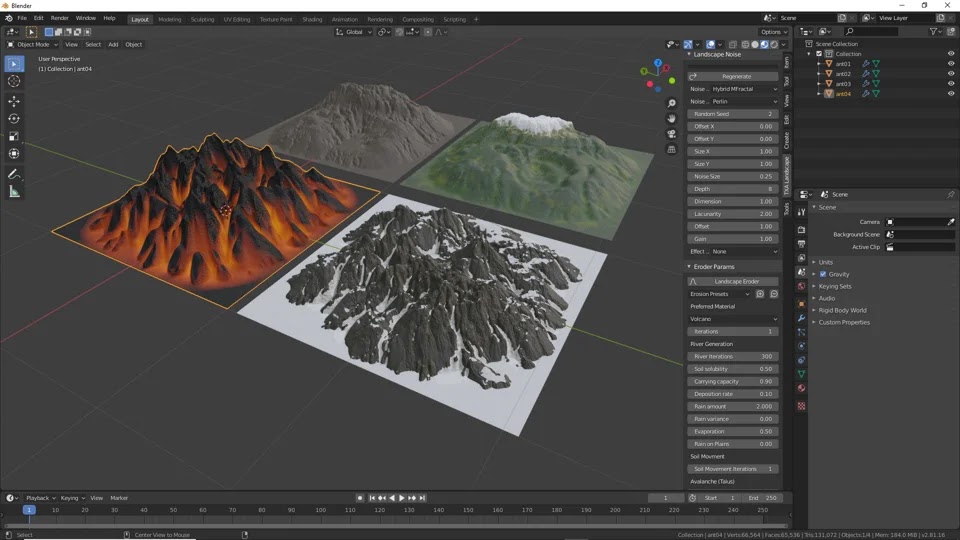Click the outliner filter funnel icon
The height and width of the screenshot is (540, 960).
[934, 31]
